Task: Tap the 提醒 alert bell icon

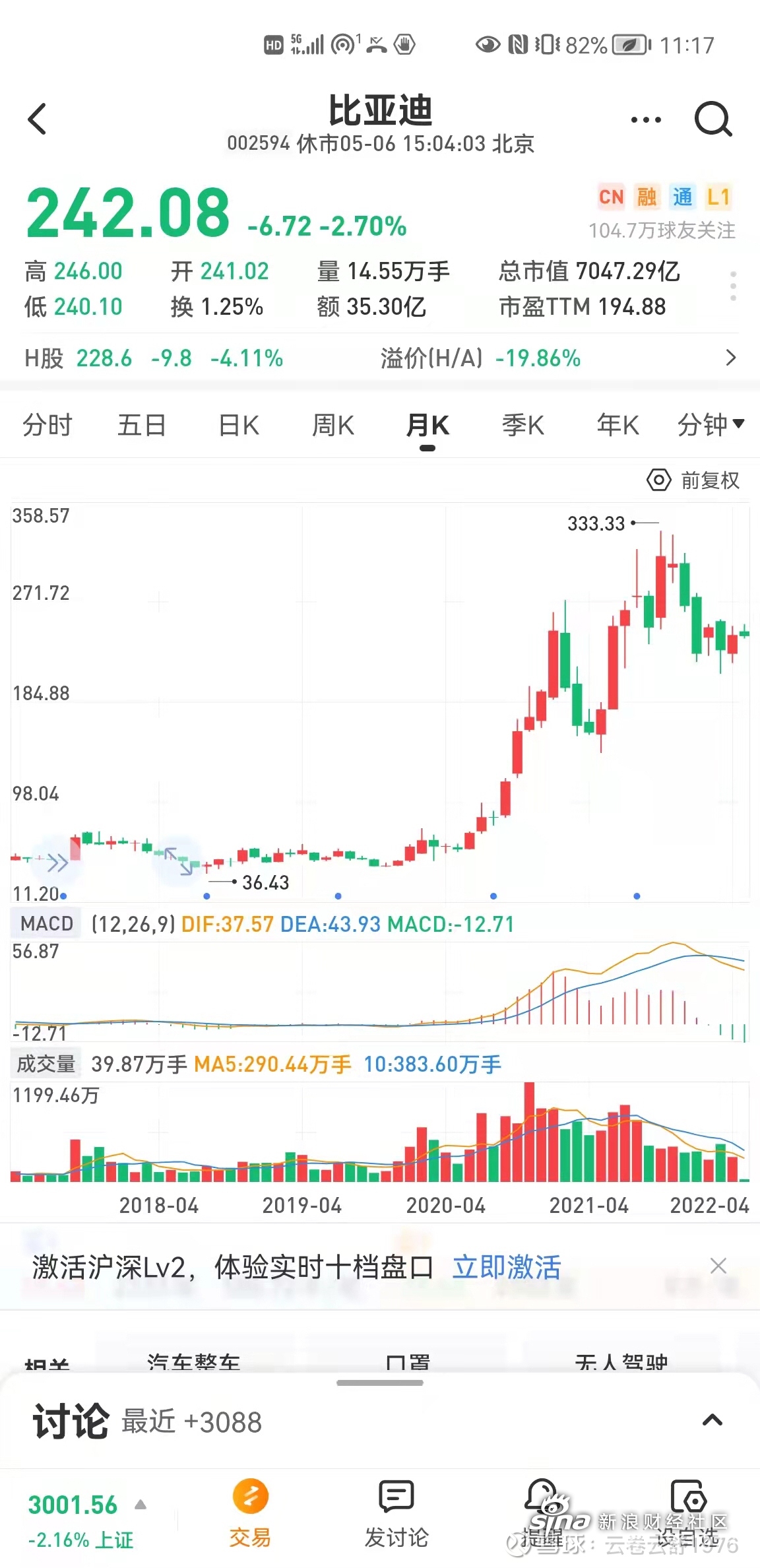Action: click(x=542, y=1513)
